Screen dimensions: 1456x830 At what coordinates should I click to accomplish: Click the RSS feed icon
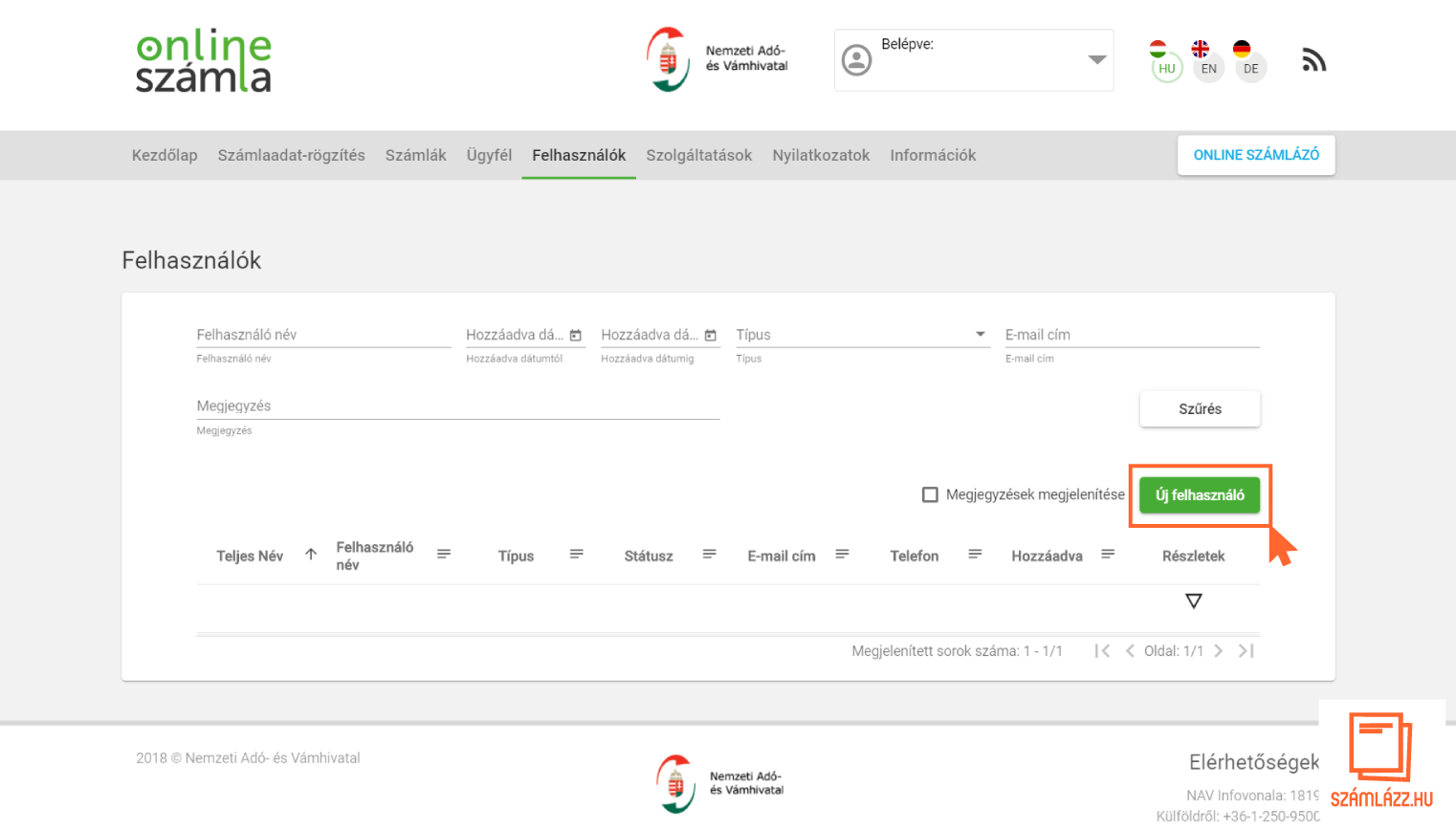1313,60
